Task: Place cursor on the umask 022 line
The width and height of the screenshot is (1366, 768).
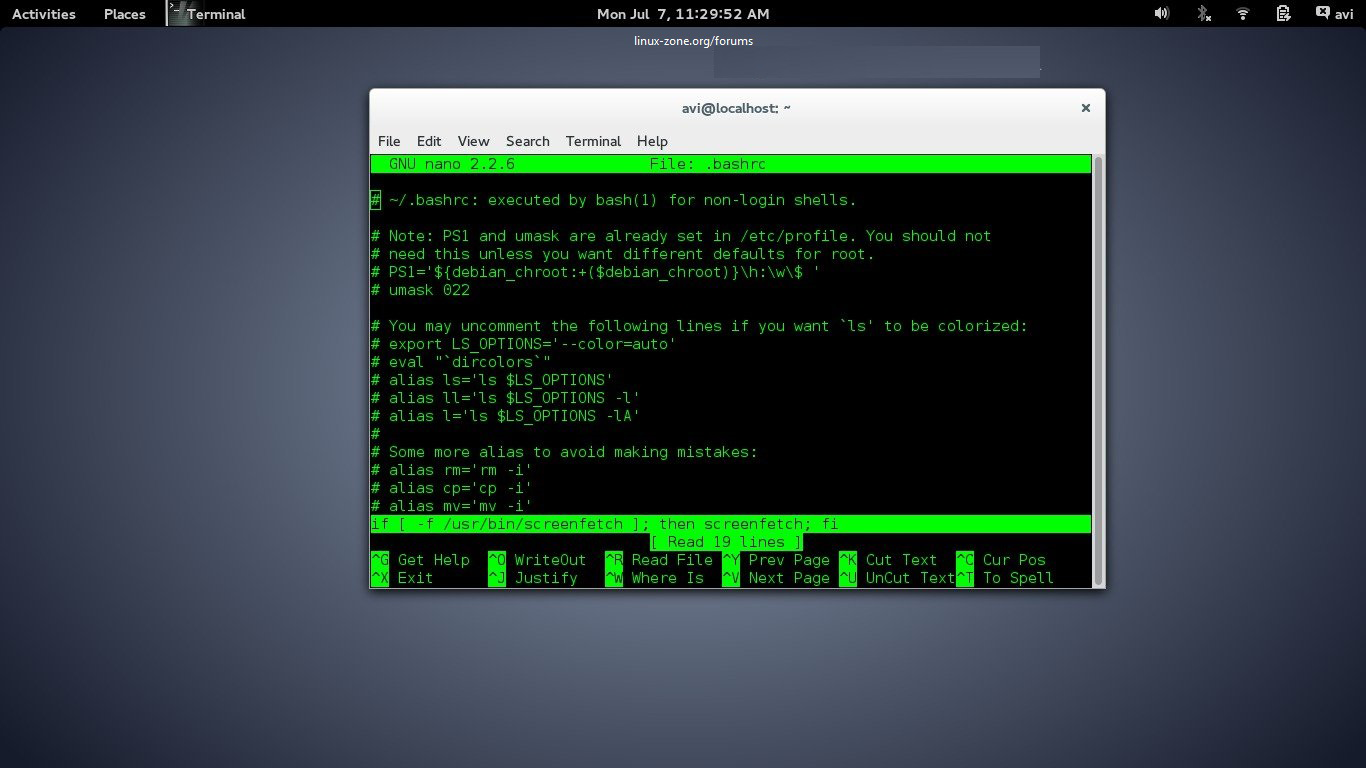Action: pos(430,290)
